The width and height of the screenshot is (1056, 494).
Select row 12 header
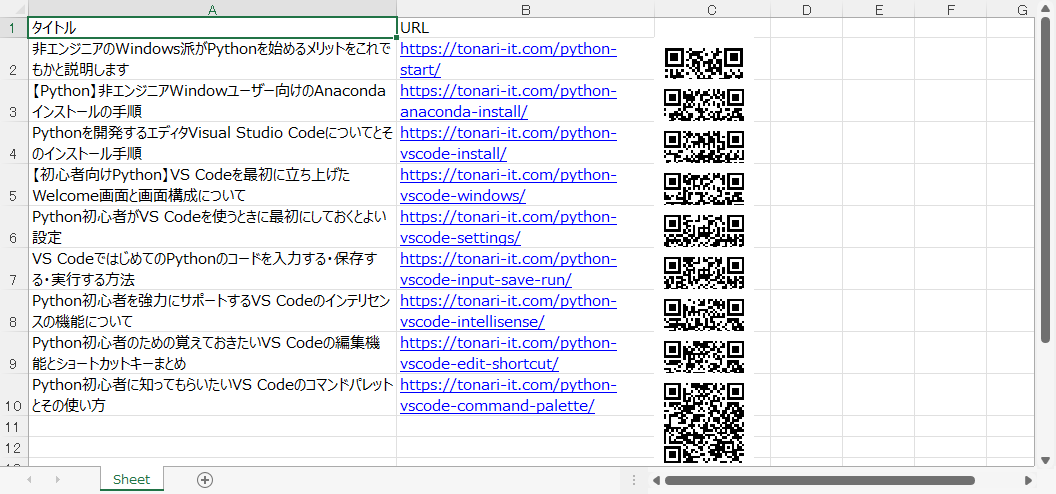13,447
